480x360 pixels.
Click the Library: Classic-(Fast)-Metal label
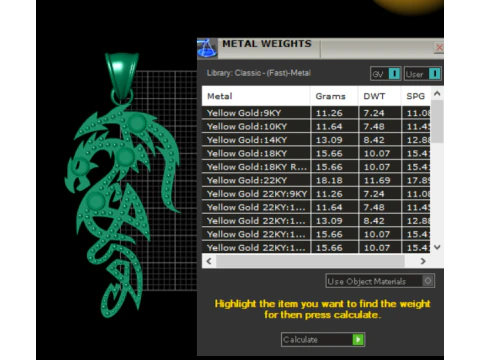(259, 73)
